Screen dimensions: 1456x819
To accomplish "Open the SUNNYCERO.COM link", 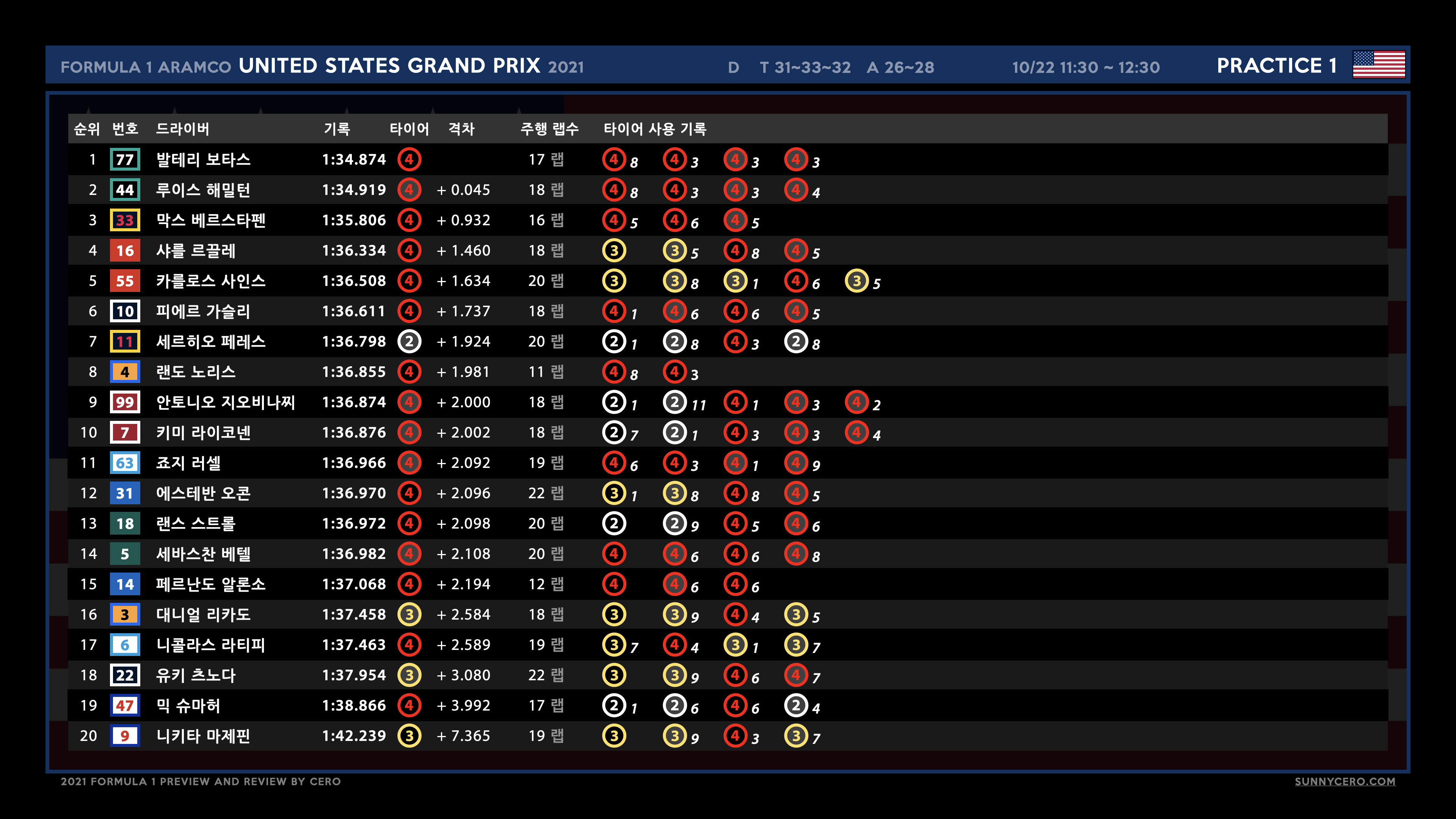I will (x=1345, y=781).
